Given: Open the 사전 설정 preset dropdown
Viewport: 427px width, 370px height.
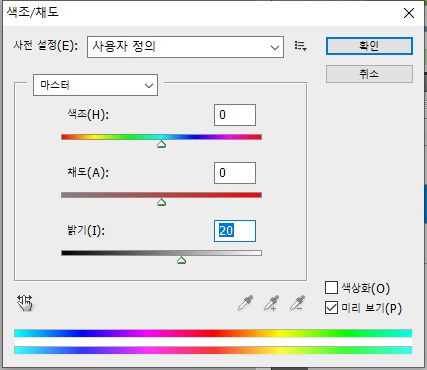Looking at the screenshot, I should pyautogui.click(x=185, y=47).
